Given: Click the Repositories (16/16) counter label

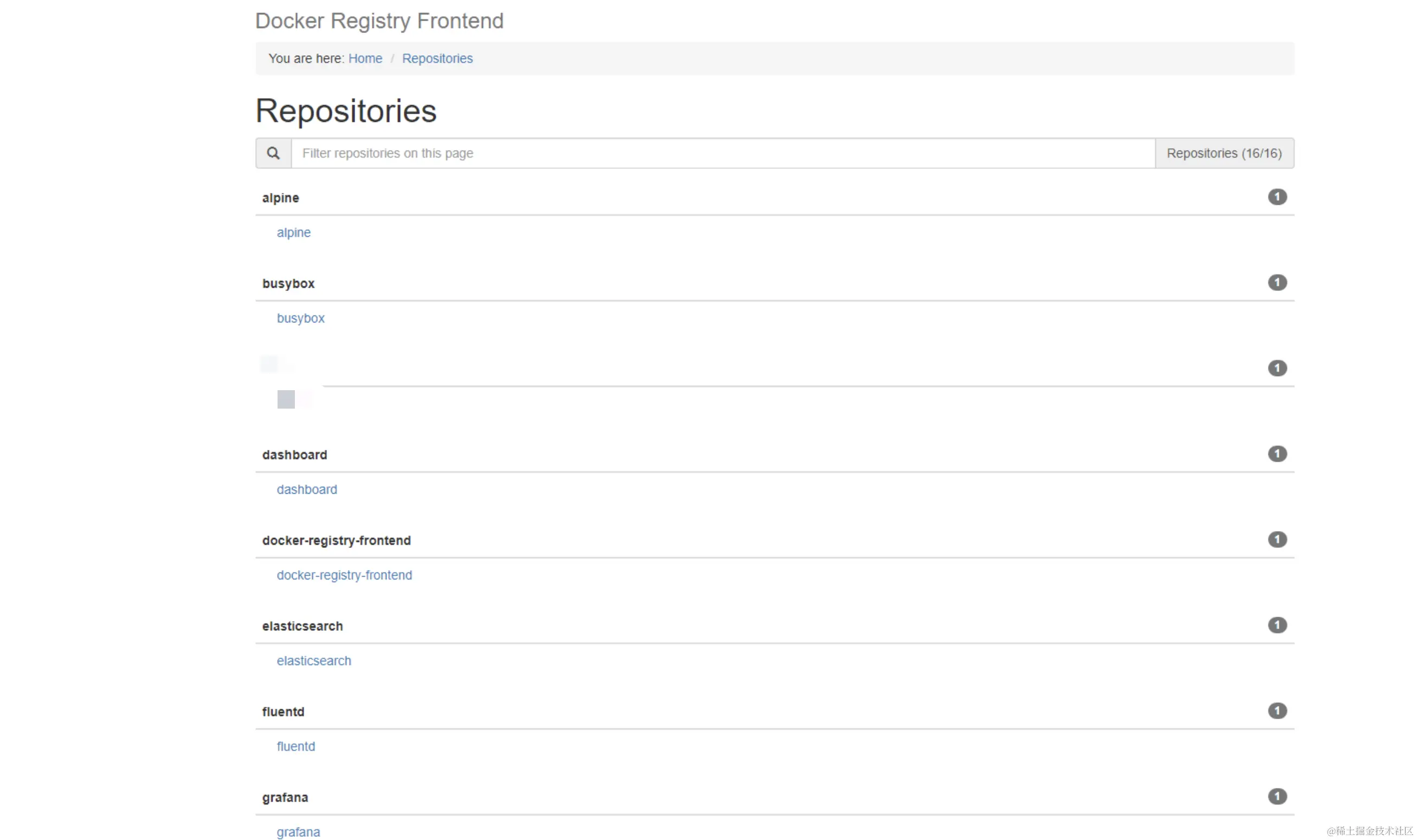Looking at the screenshot, I should click(x=1223, y=153).
